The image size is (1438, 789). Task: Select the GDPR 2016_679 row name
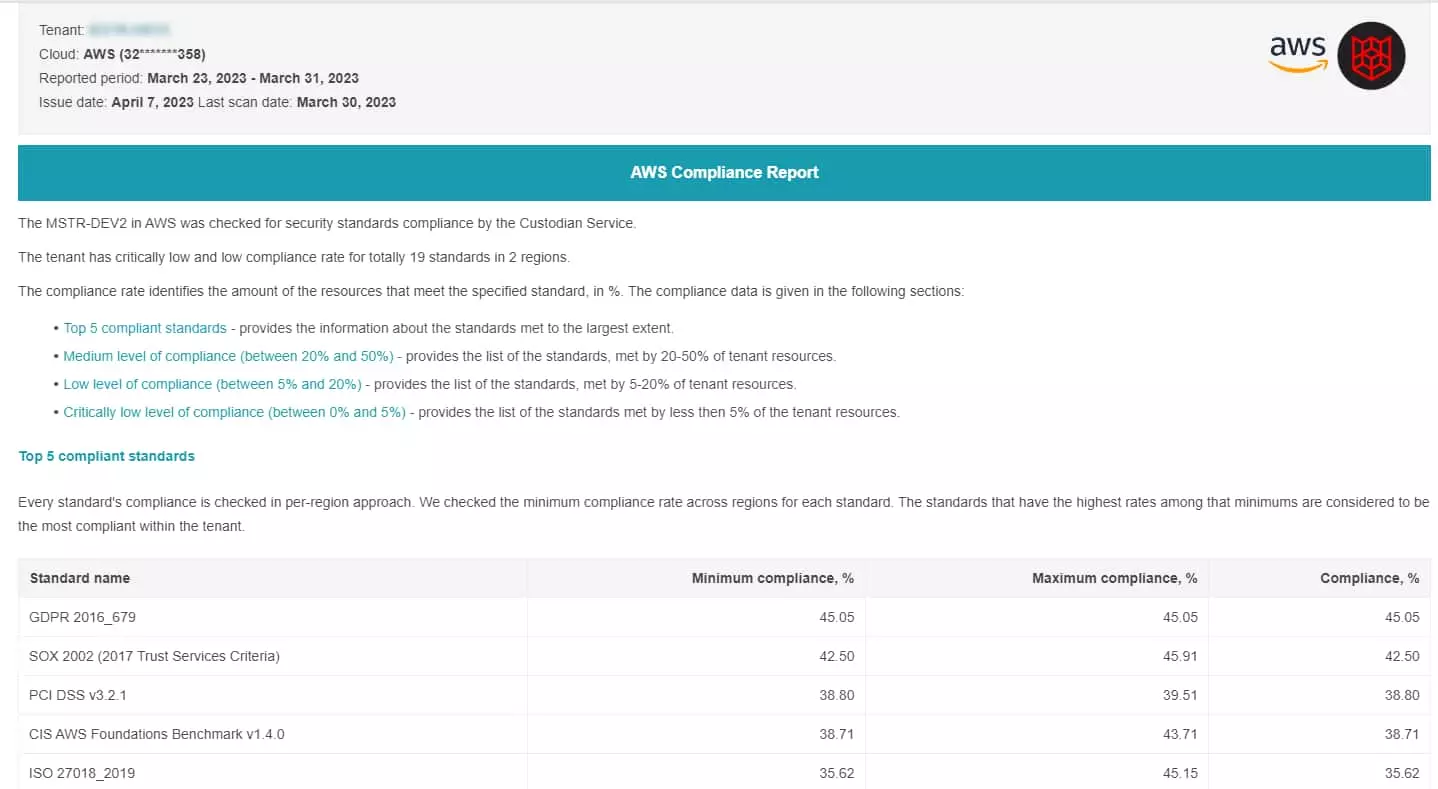click(x=83, y=617)
